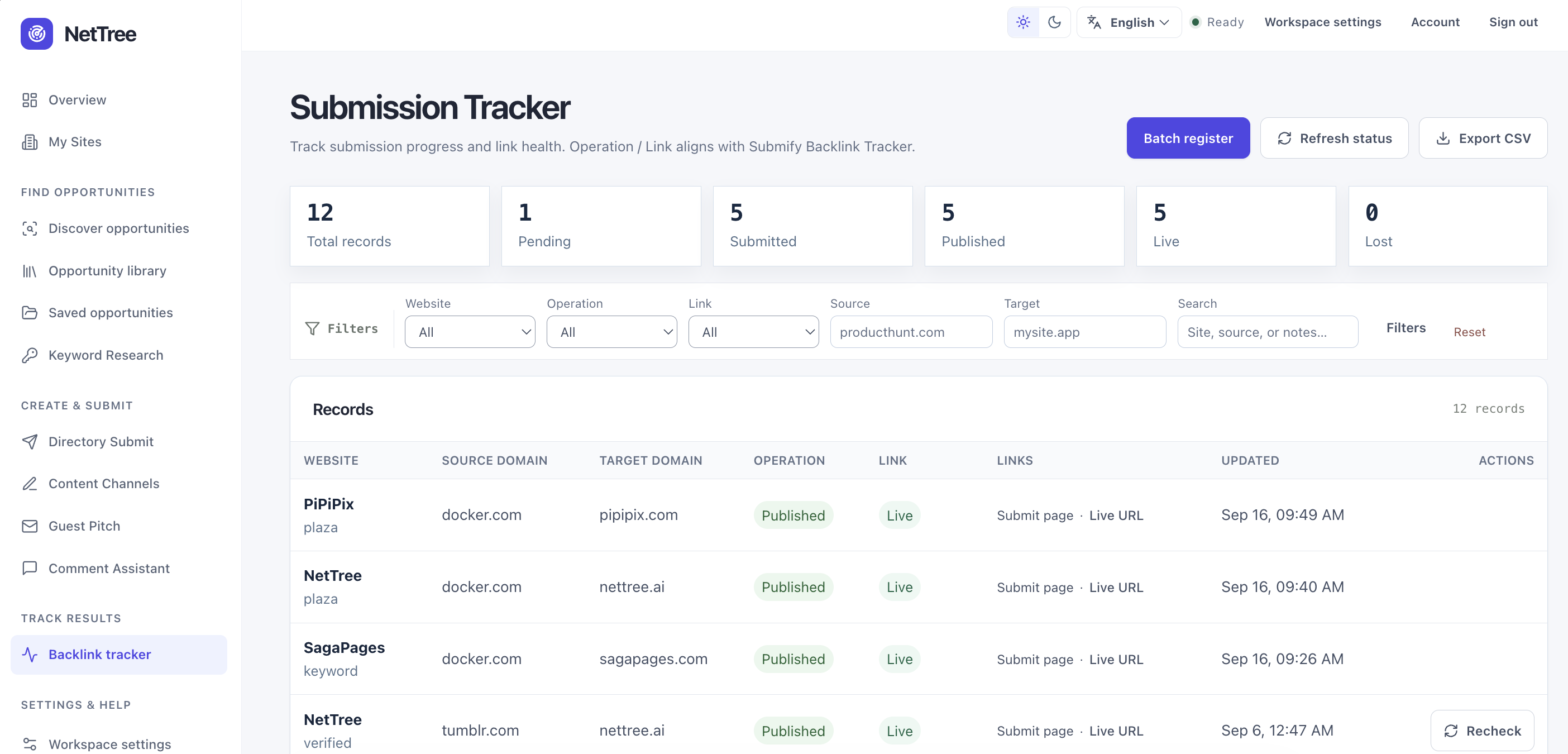The height and width of the screenshot is (754, 1568).
Task: Open Submit page link for PiPiPix row
Action: click(1034, 516)
